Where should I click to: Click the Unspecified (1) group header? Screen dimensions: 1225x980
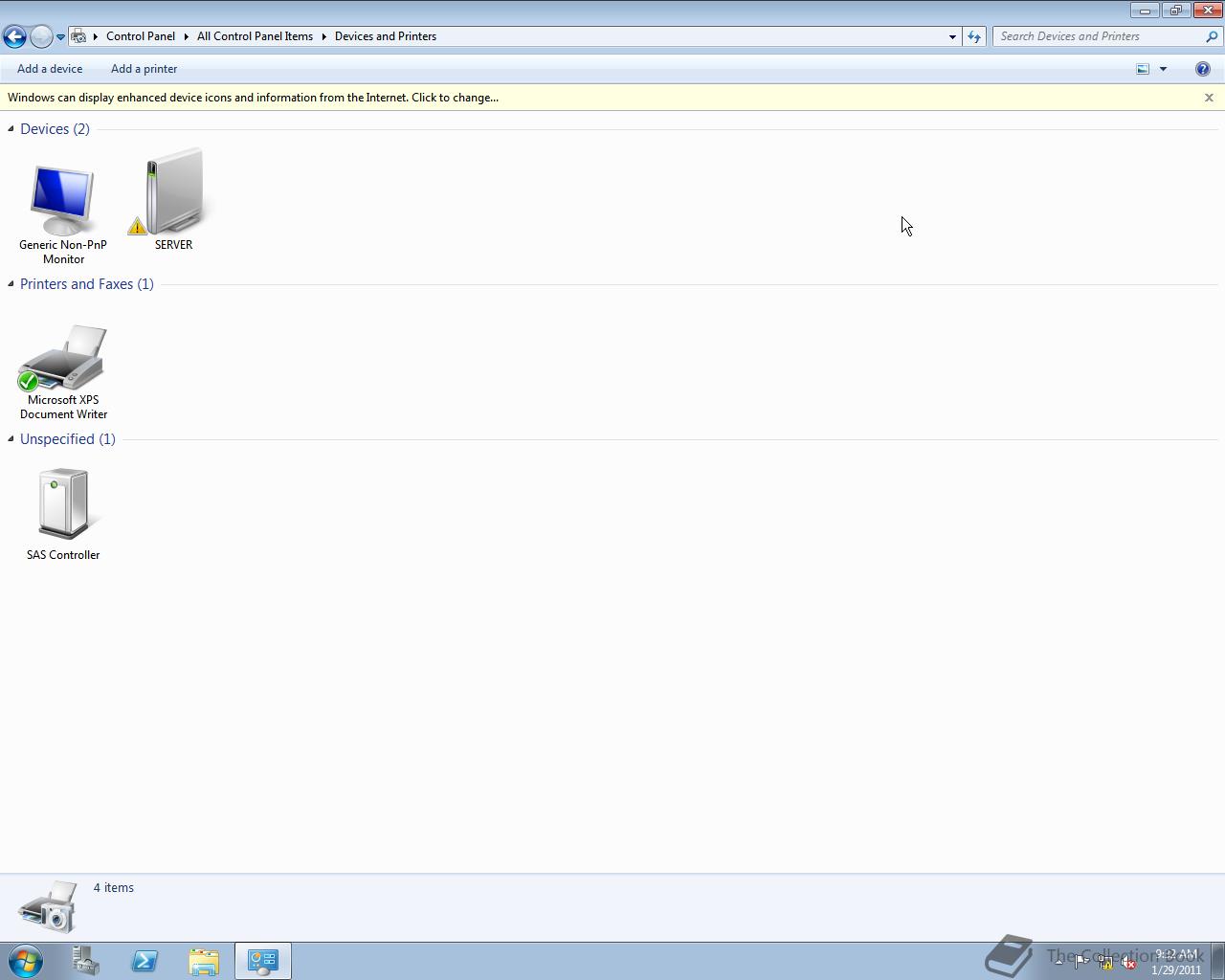(68, 439)
